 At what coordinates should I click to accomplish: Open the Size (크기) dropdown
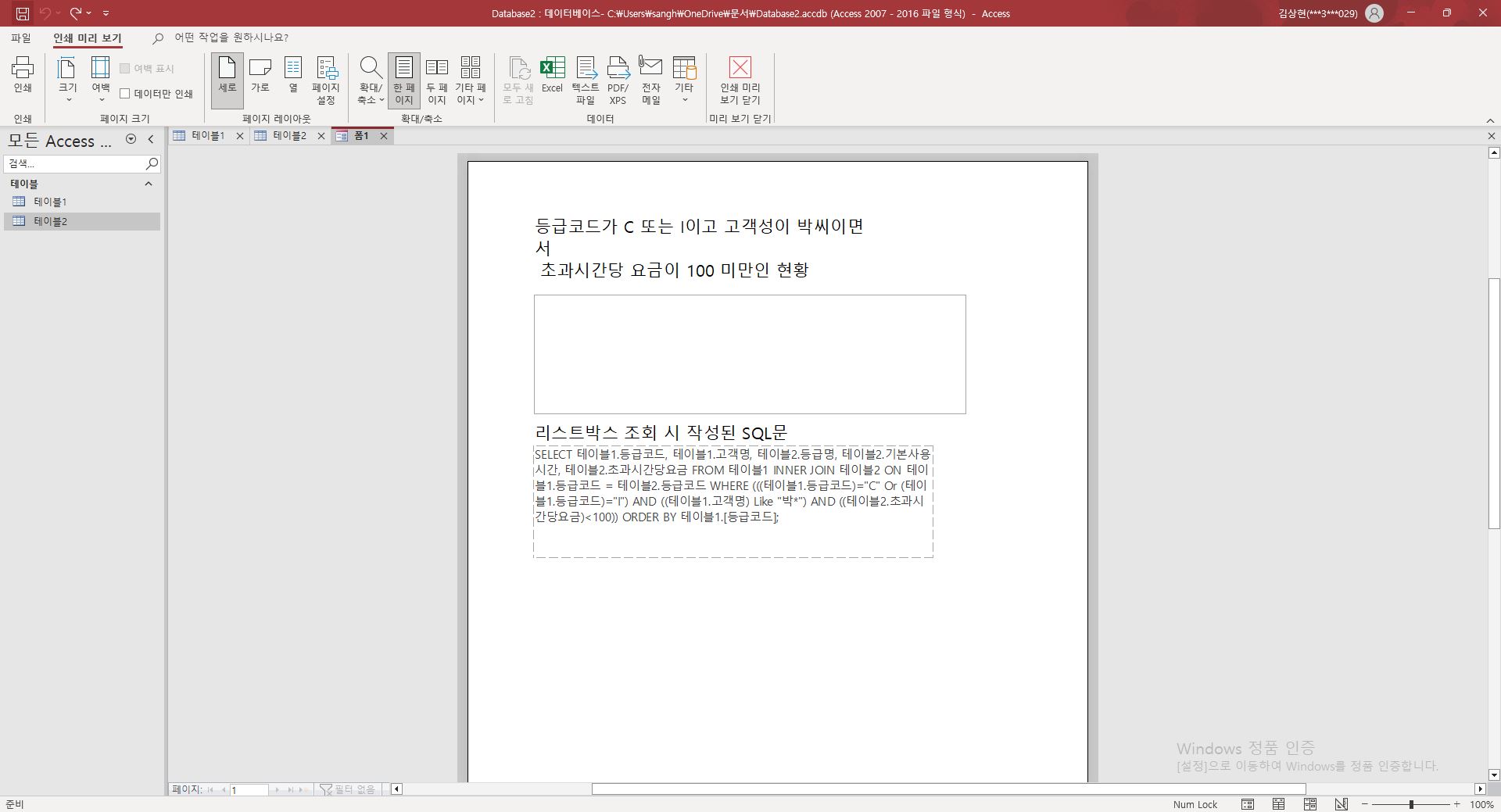click(x=68, y=80)
